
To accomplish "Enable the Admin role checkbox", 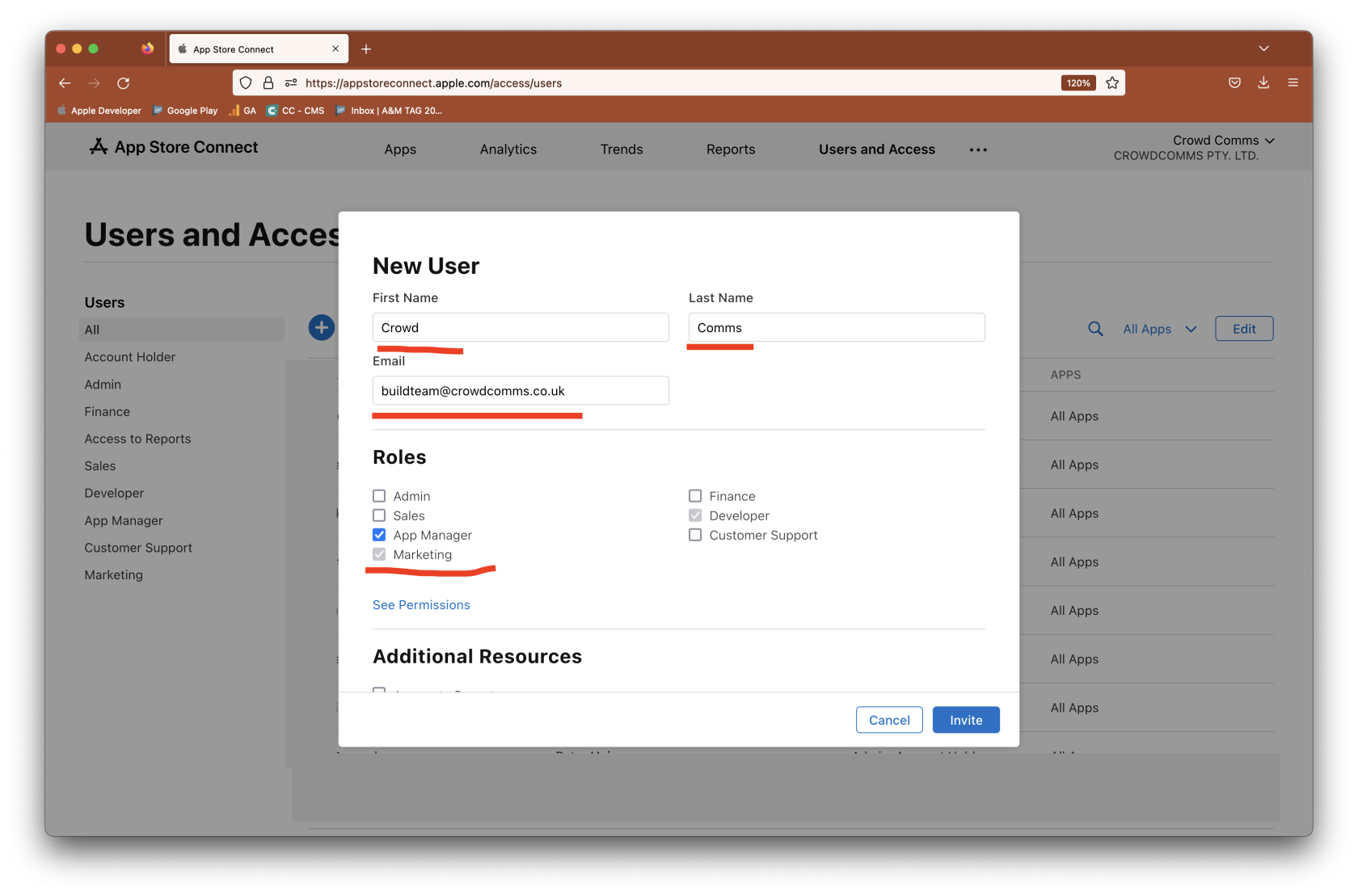I will coord(379,496).
